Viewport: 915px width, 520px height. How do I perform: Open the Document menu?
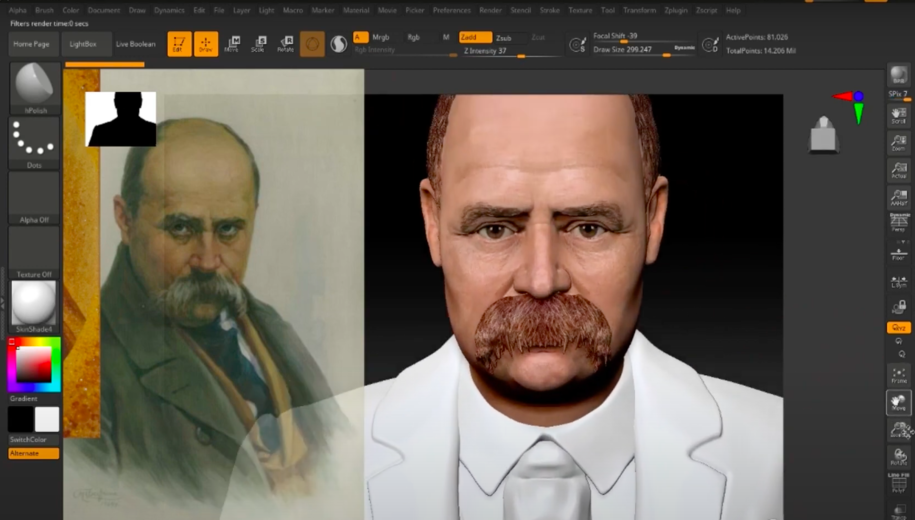click(104, 10)
